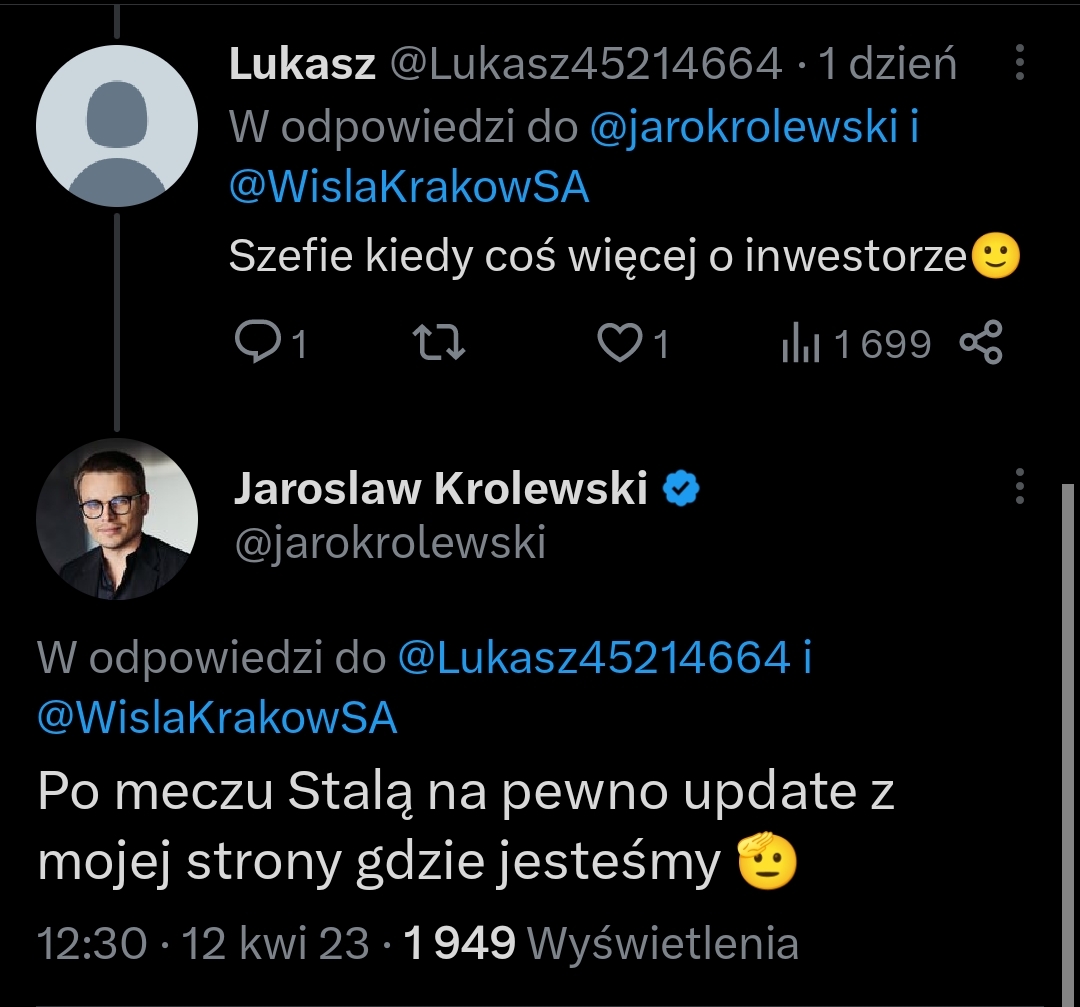The width and height of the screenshot is (1080, 1007).
Task: Click the Lukasz display name
Action: pos(302,65)
